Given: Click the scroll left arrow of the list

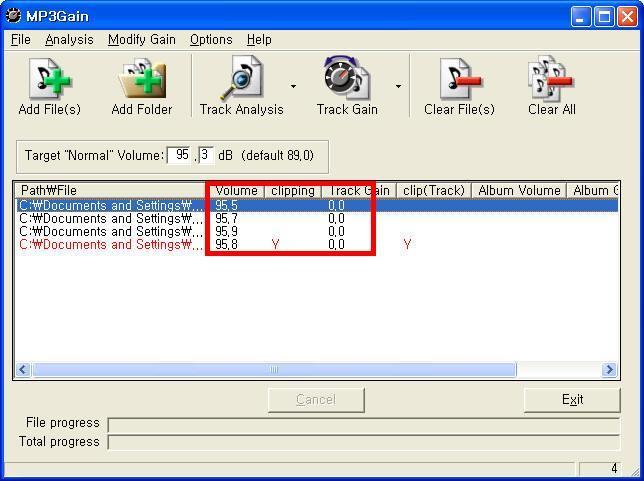Looking at the screenshot, I should [23, 369].
